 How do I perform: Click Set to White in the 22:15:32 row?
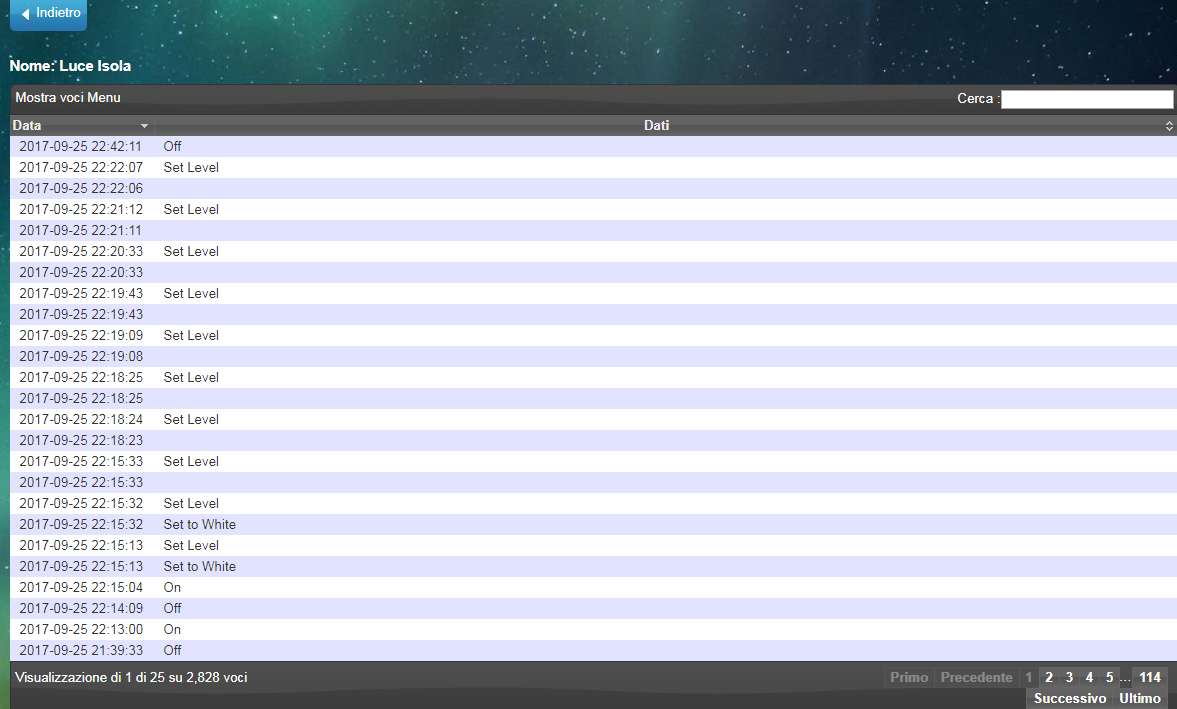(x=200, y=524)
